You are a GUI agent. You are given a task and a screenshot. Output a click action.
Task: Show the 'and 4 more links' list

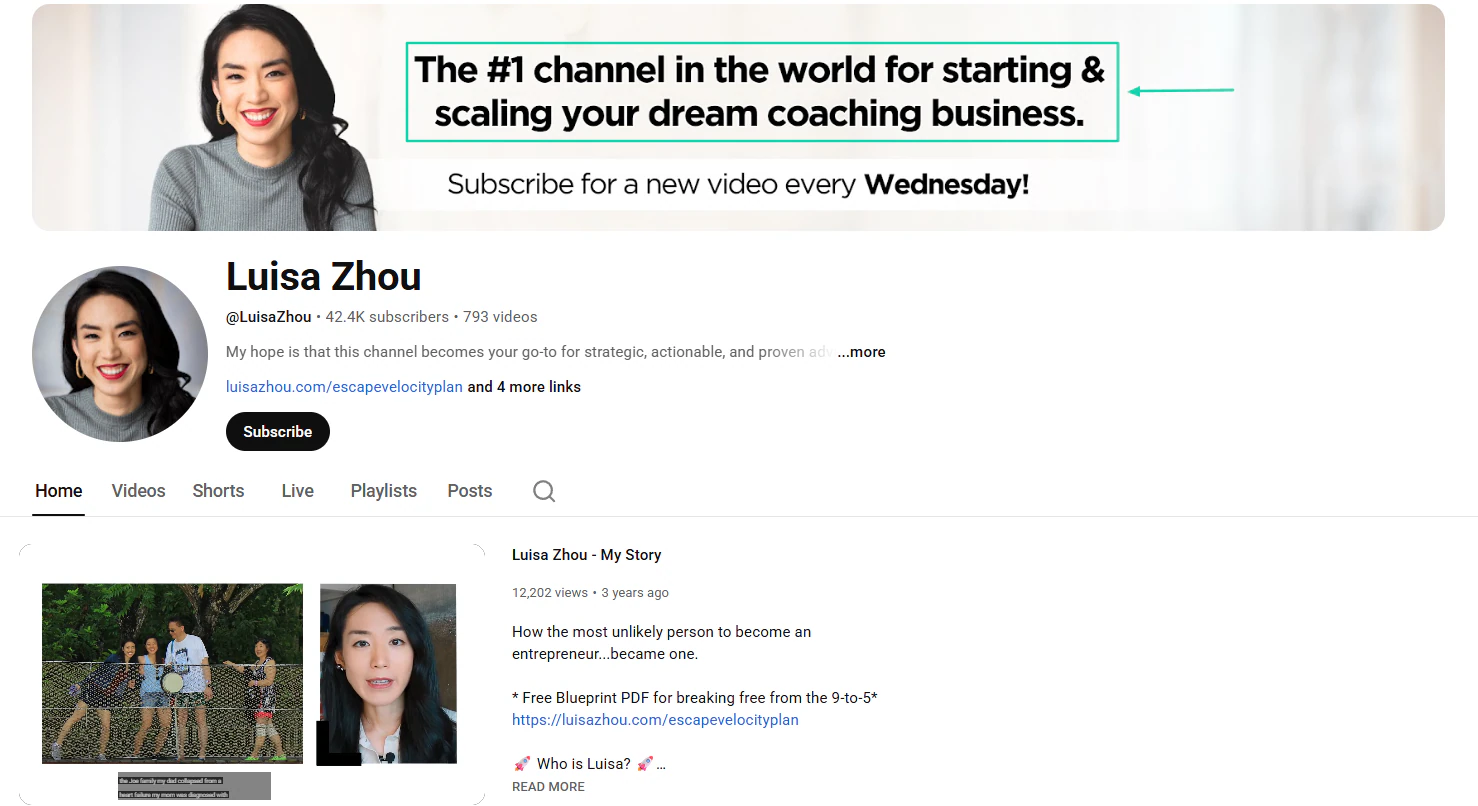click(x=524, y=387)
